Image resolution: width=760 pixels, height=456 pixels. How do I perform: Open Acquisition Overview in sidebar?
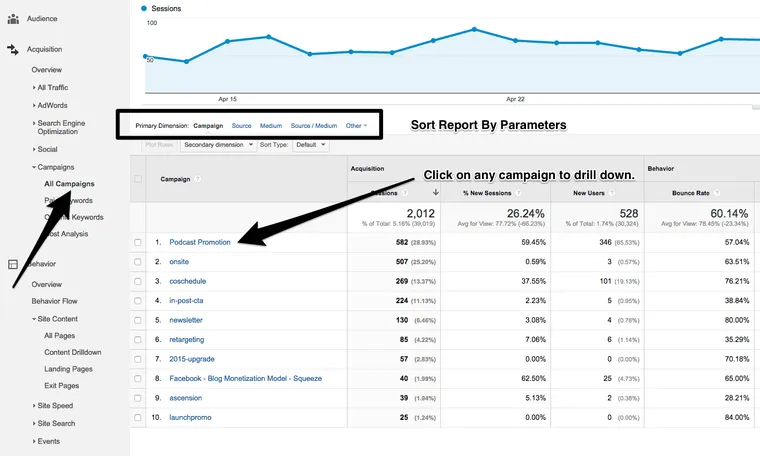tap(47, 70)
